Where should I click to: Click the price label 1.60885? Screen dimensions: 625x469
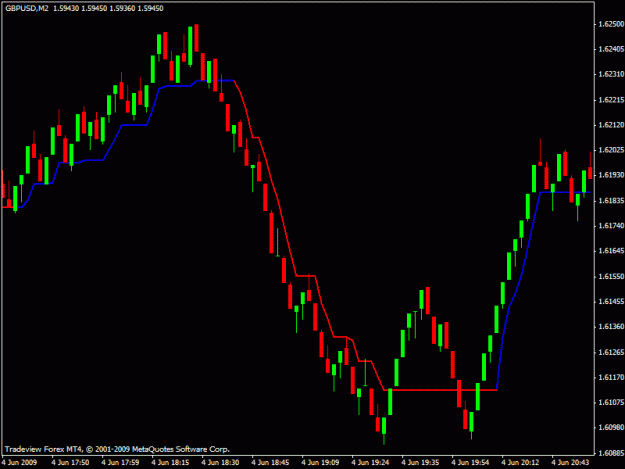(x=611, y=453)
